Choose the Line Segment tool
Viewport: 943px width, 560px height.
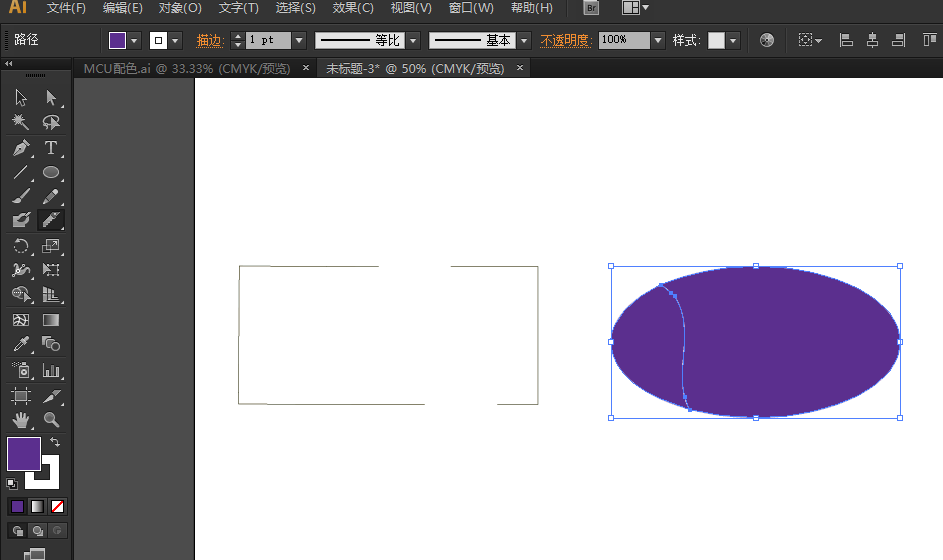21,172
